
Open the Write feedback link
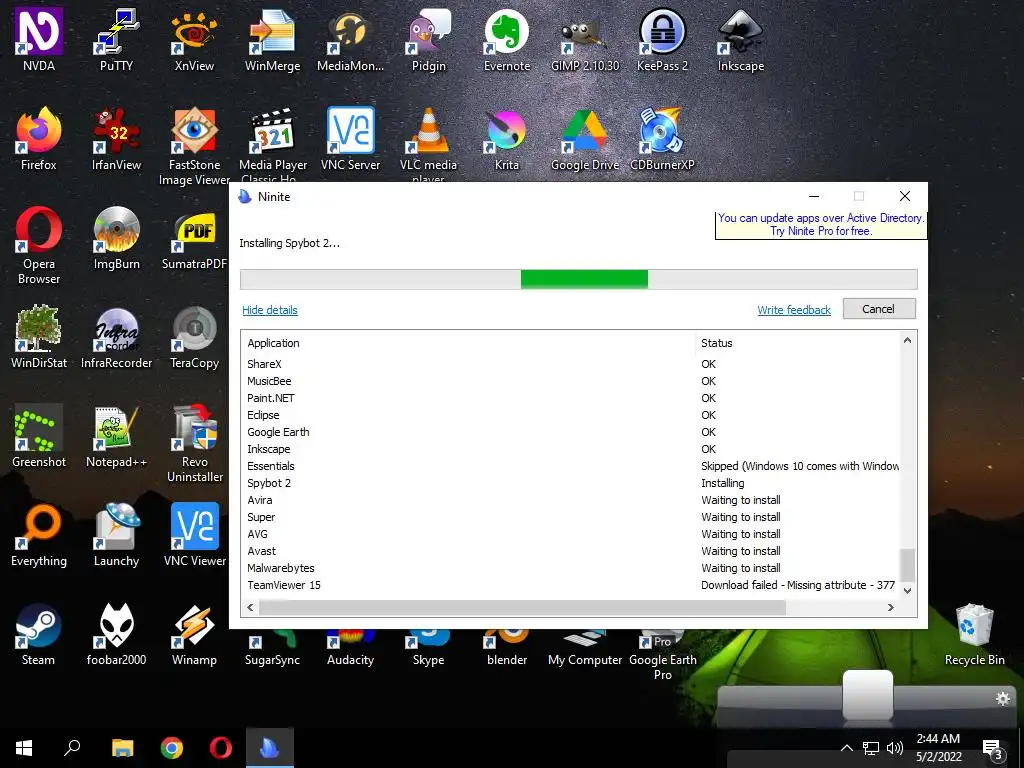[794, 310]
